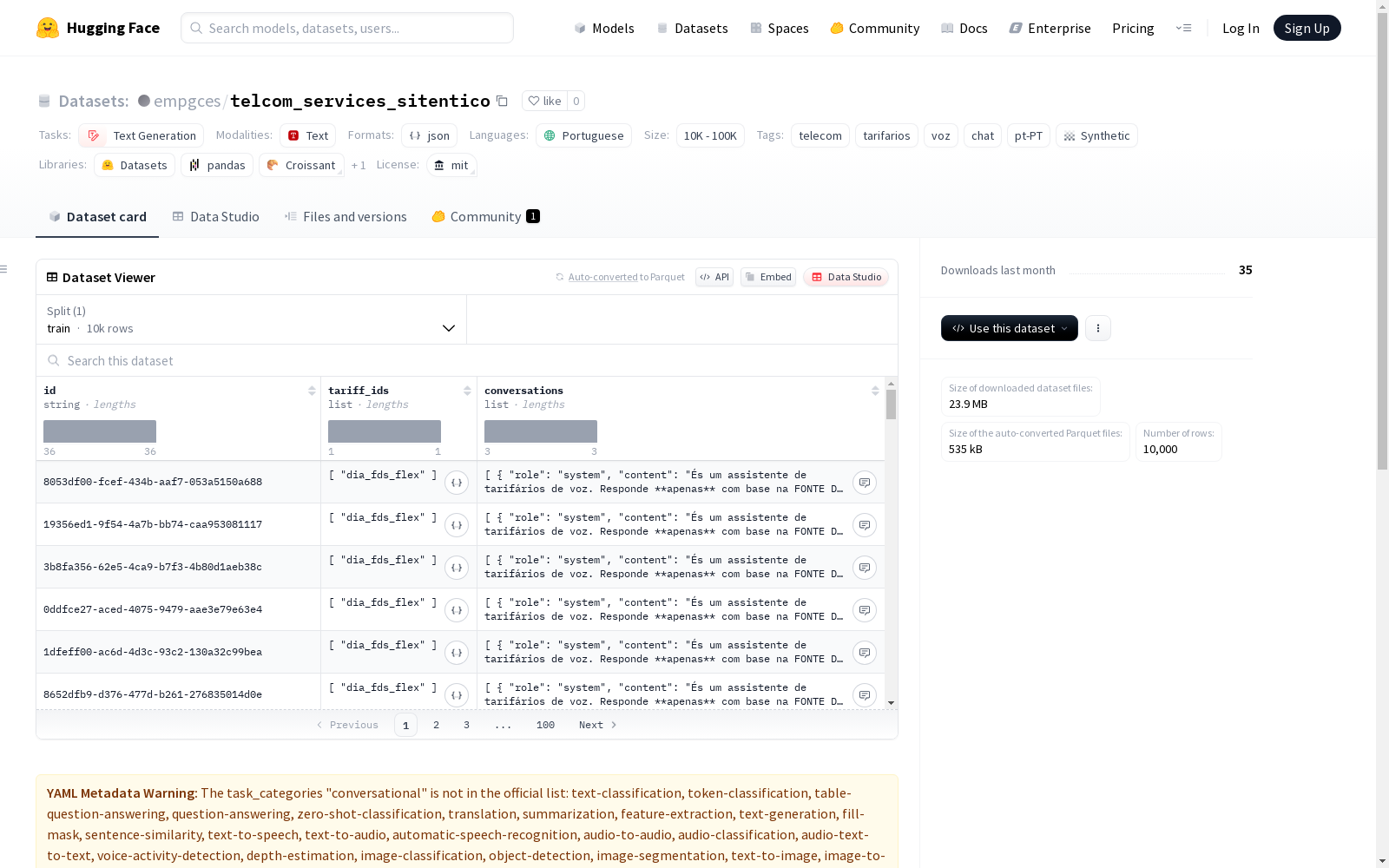This screenshot has width=1389, height=868.
Task: Go to page 3 of the dataset
Action: [466, 725]
